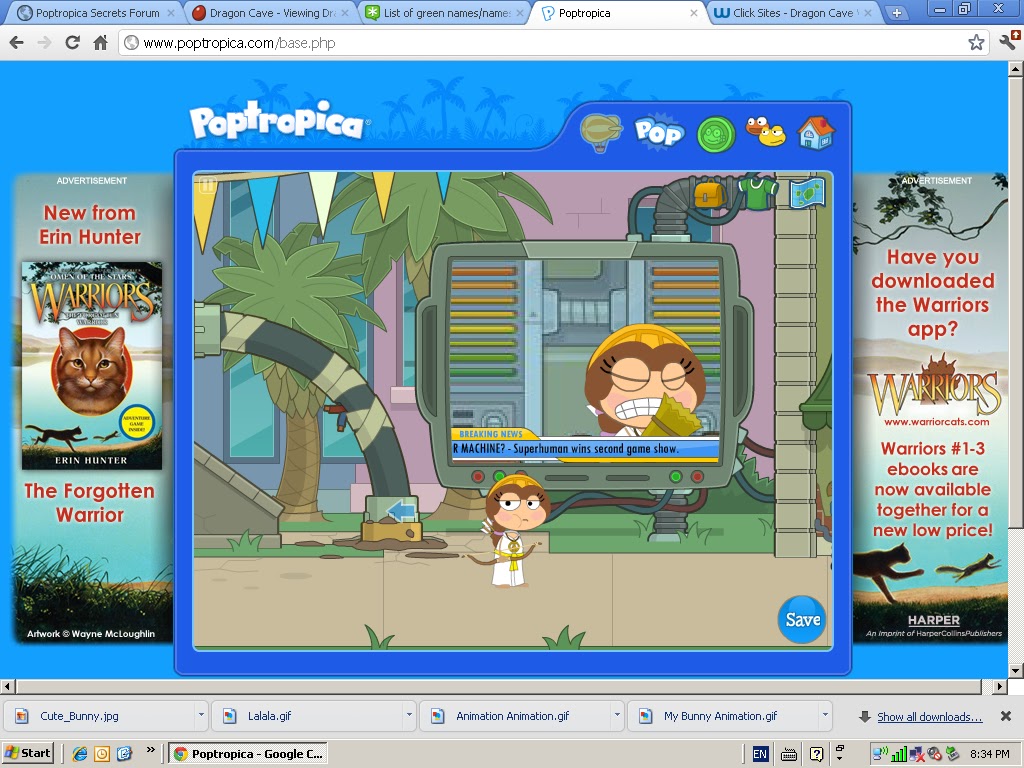Click the blue left arrow sign
This screenshot has height=768, width=1024.
click(x=400, y=511)
